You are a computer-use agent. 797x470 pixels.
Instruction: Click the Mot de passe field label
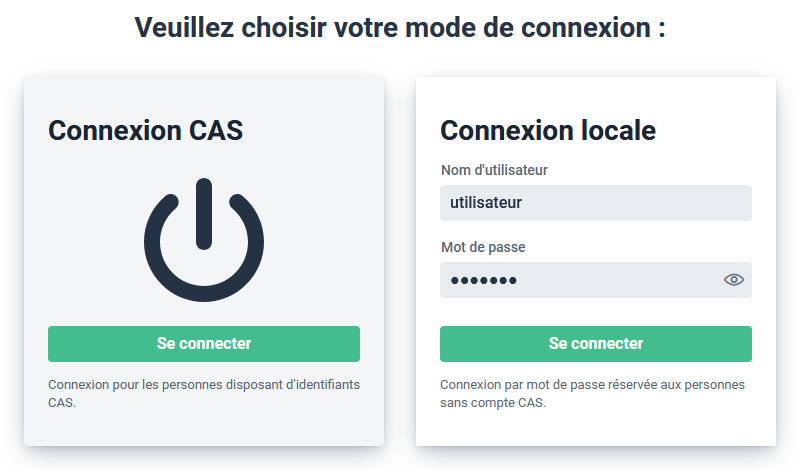click(x=483, y=247)
